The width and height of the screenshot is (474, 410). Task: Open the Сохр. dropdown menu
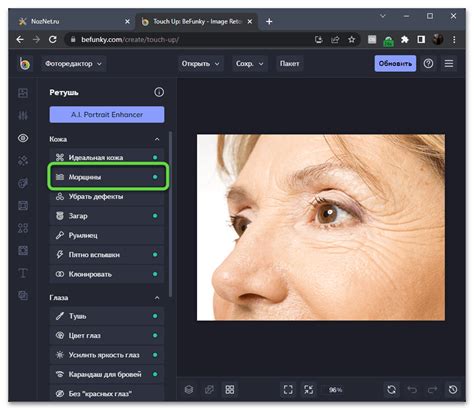coord(249,63)
